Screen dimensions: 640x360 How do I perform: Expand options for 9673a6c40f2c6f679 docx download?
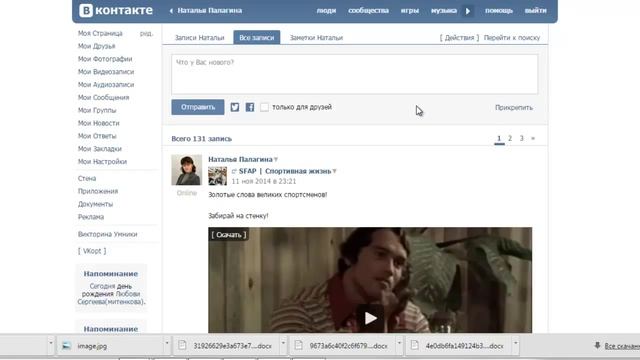point(399,343)
